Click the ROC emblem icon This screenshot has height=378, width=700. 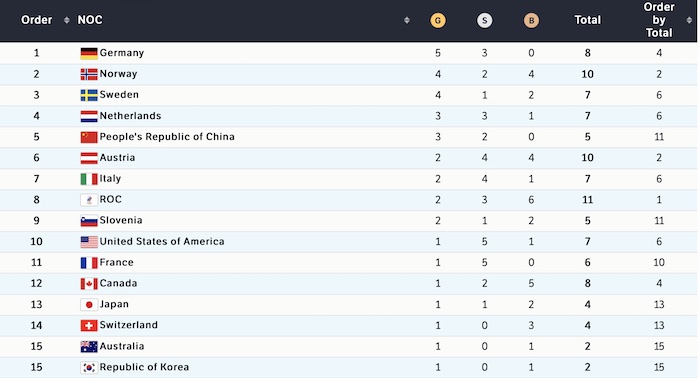[89, 199]
